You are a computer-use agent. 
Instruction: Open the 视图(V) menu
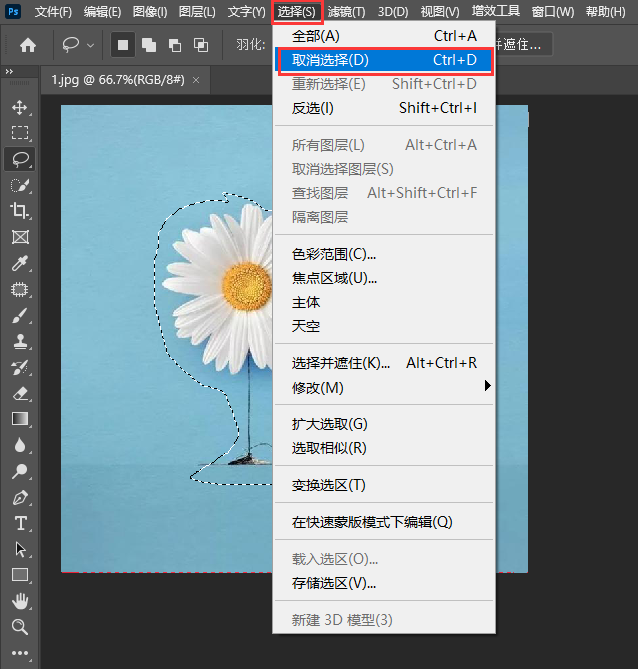coord(440,12)
